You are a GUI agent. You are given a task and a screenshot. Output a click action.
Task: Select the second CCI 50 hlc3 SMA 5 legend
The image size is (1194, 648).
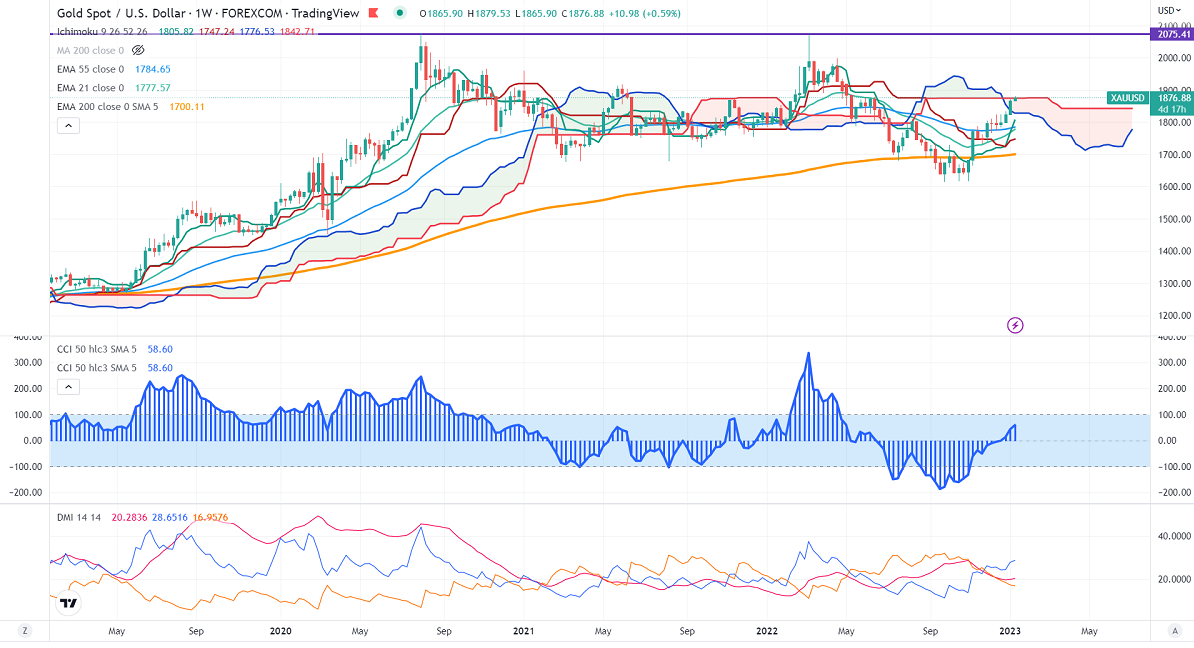[97, 368]
